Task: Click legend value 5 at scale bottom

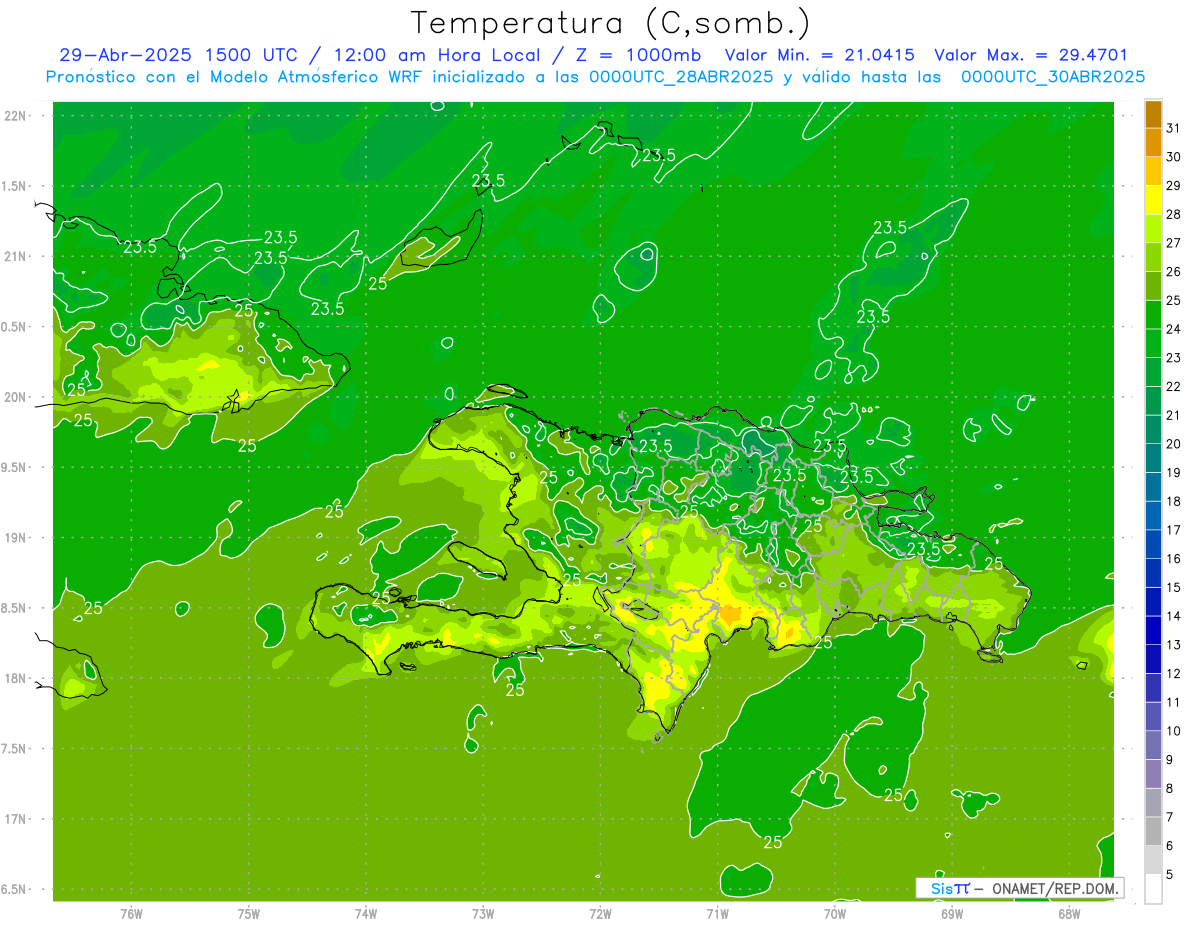Action: pos(1170,874)
